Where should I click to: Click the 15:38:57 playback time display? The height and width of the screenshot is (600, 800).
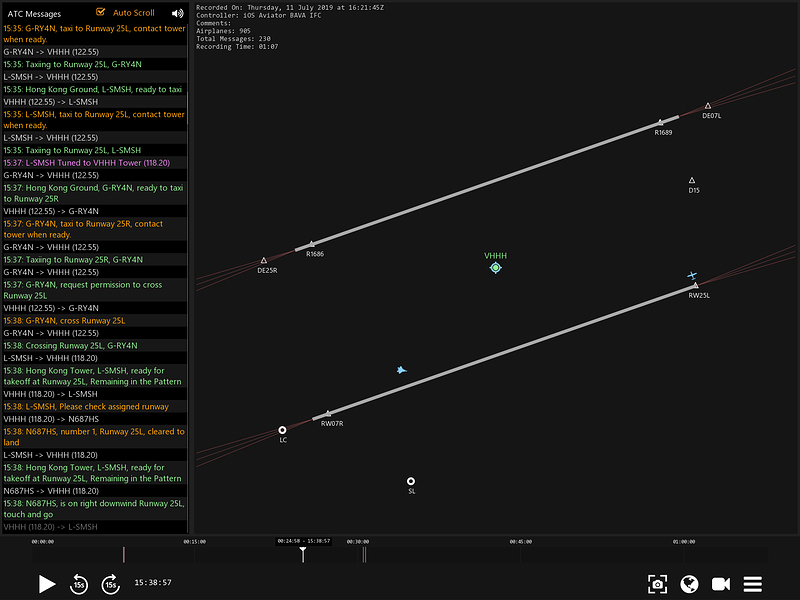click(x=153, y=583)
